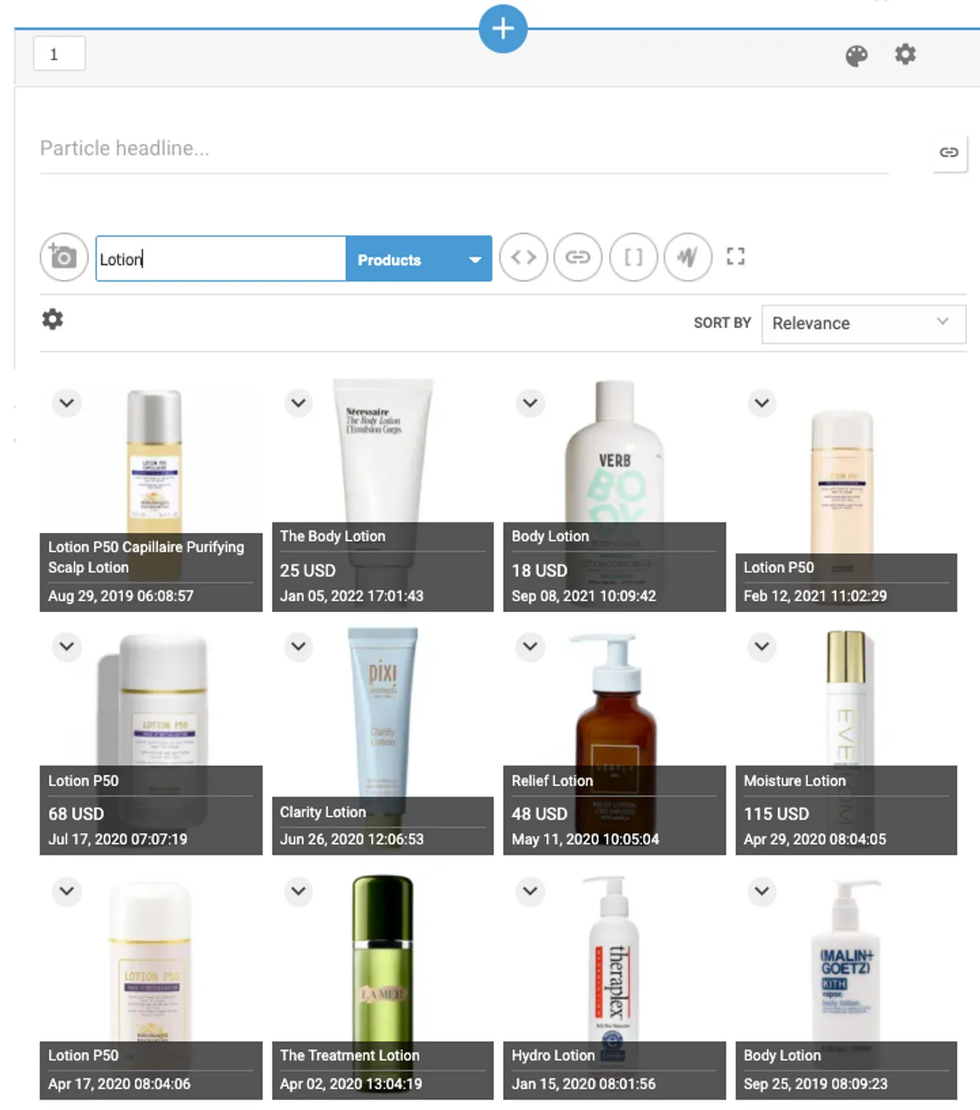
Task: Expand options on the Moisture Lotion card
Action: coord(762,647)
